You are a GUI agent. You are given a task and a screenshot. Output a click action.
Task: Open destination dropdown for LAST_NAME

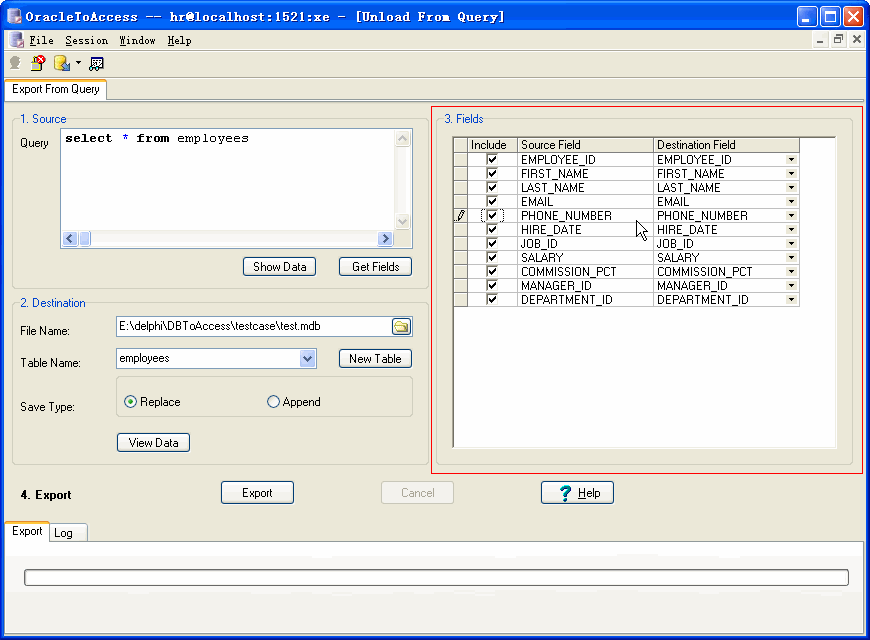(x=791, y=187)
